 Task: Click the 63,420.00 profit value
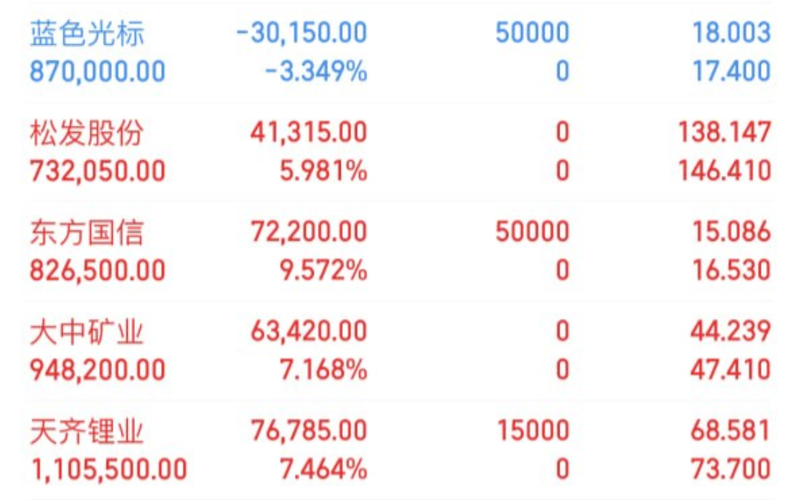point(309,332)
